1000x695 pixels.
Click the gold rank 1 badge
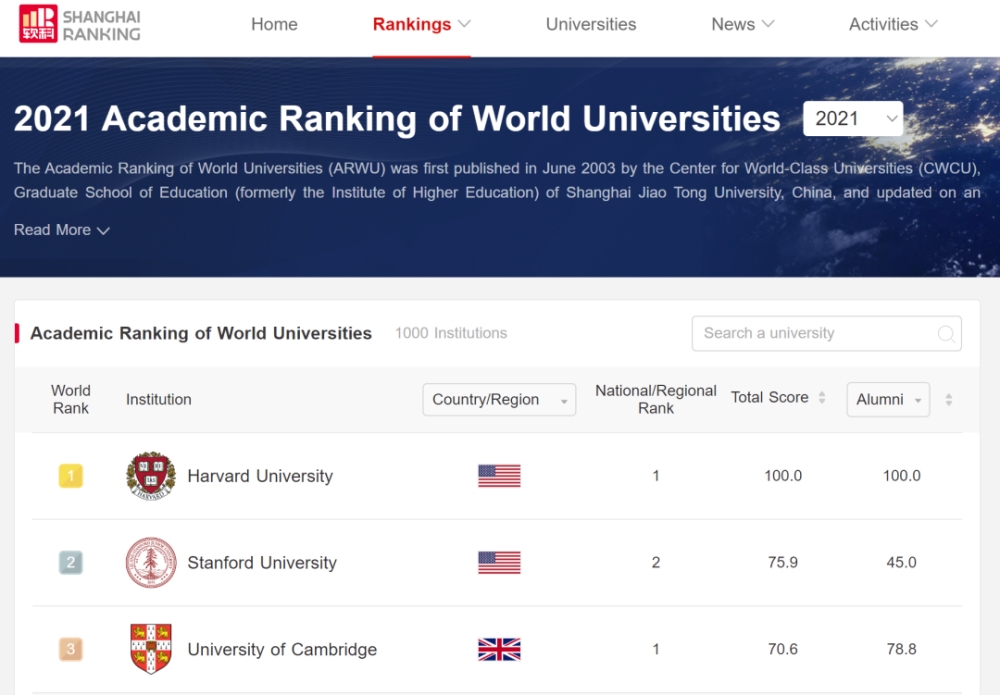[x=71, y=476]
